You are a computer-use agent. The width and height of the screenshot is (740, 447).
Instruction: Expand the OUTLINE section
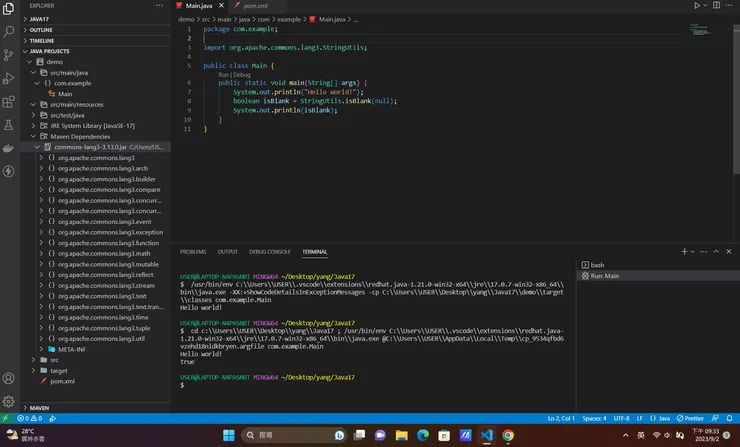coord(40,30)
